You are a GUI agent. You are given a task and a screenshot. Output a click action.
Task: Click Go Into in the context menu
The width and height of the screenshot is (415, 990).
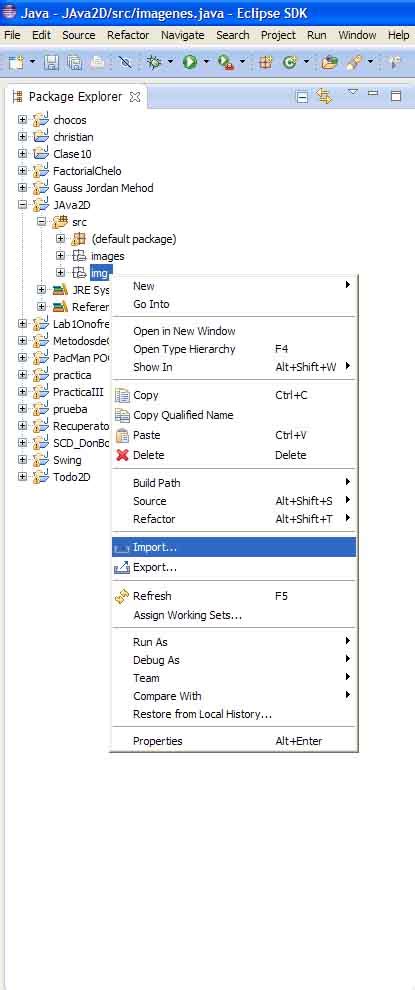click(234, 304)
